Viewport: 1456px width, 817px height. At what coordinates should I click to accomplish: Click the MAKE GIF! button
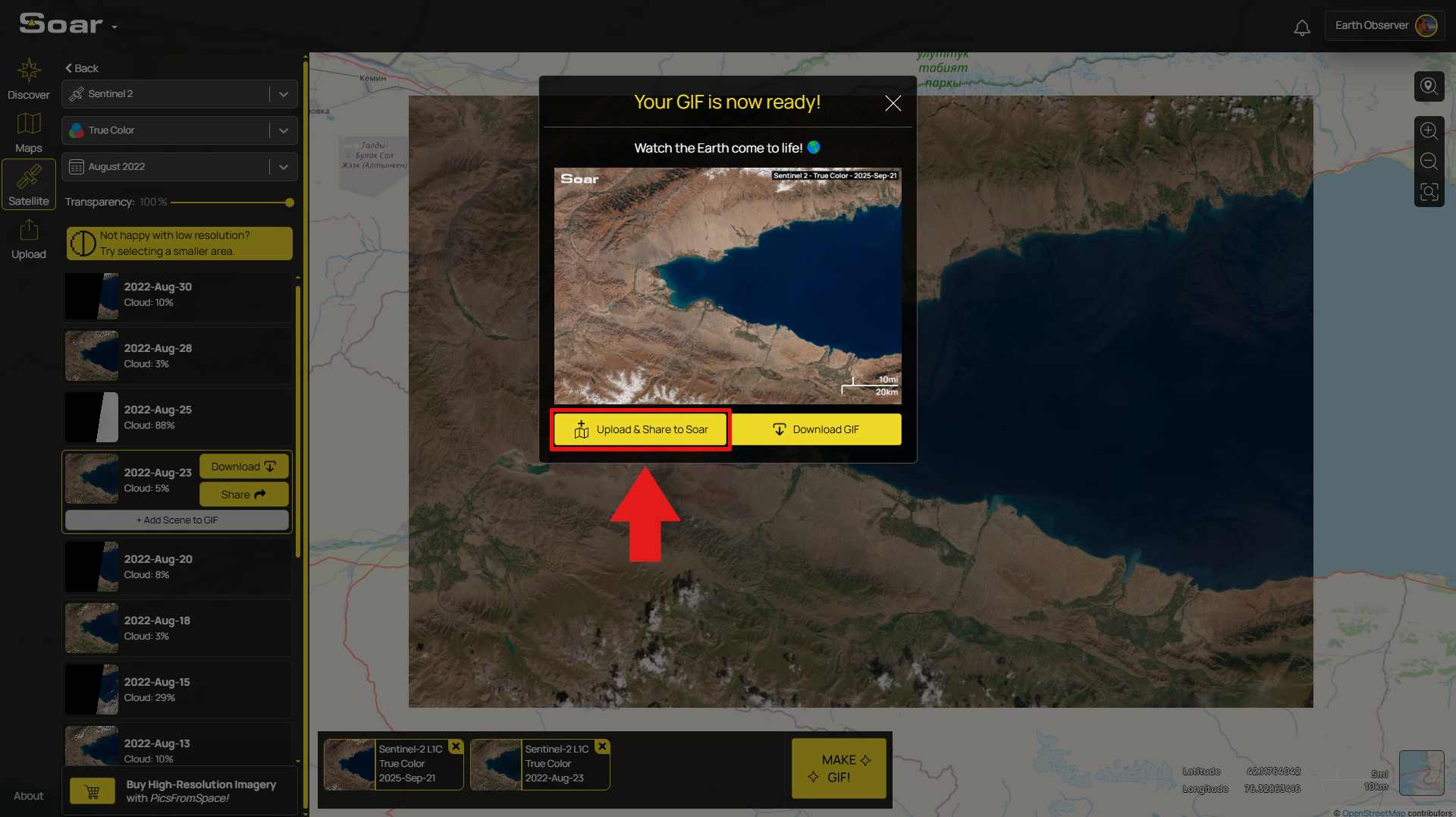click(839, 768)
